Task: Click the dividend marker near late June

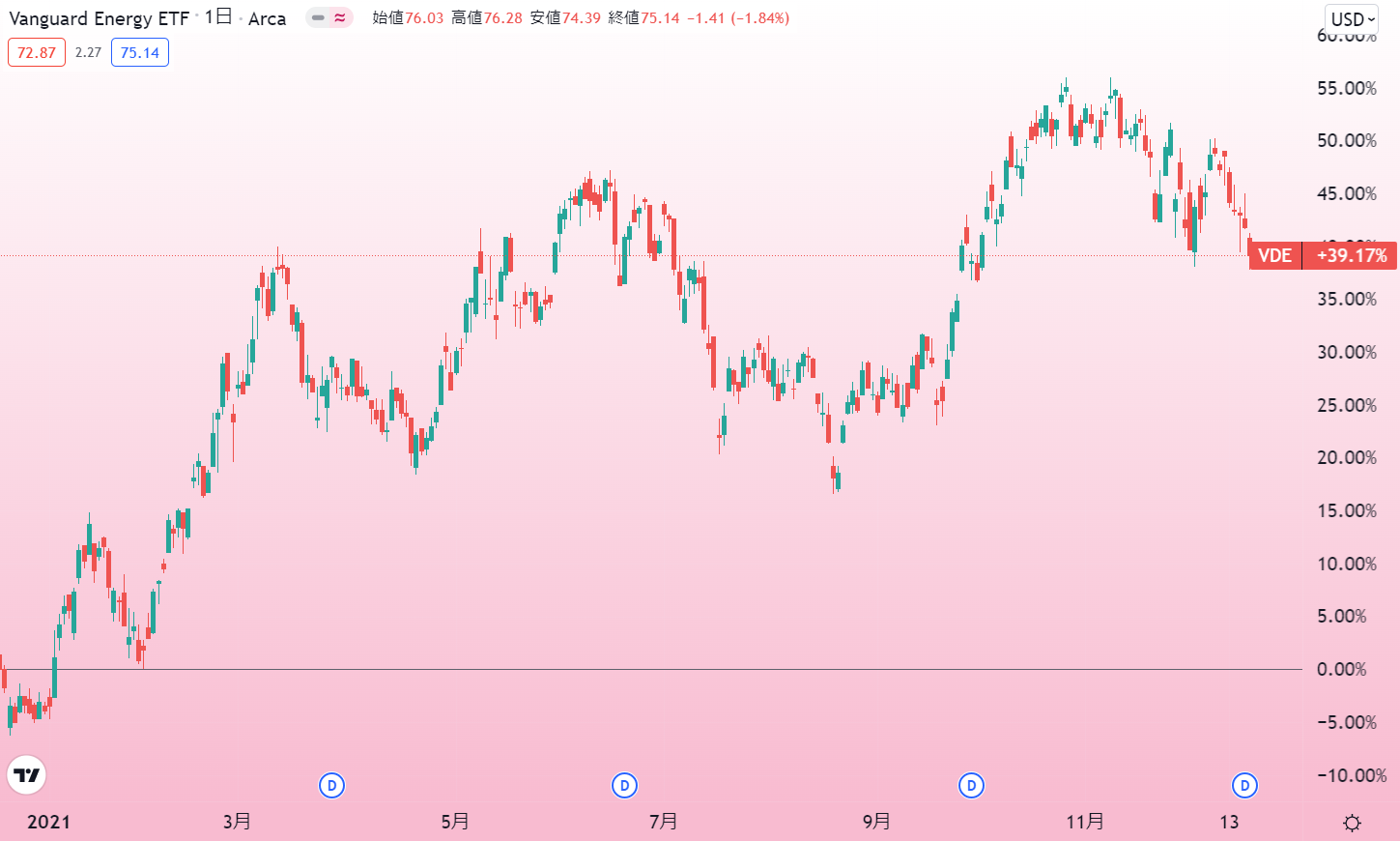Action: 624,785
